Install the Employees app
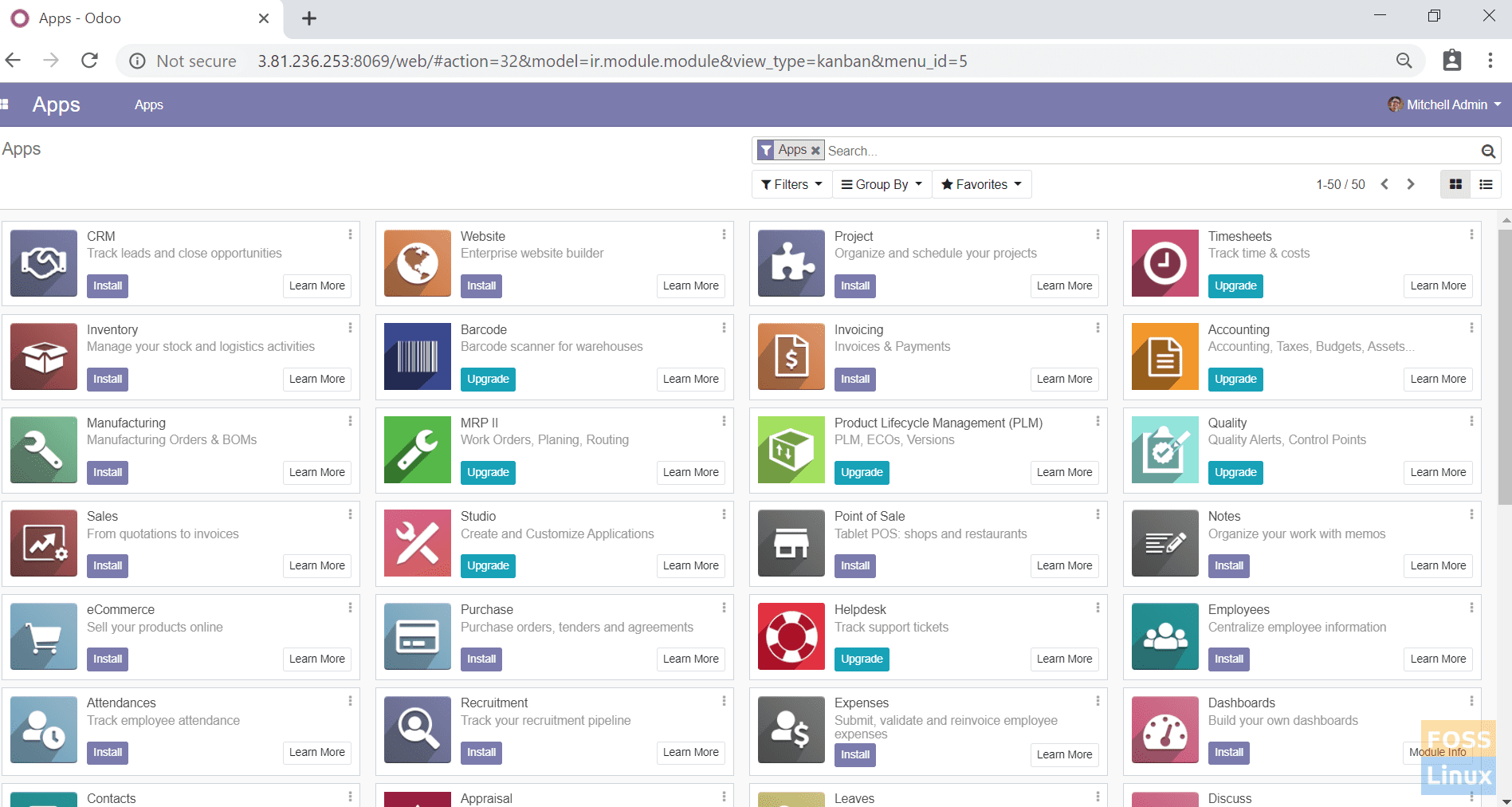The height and width of the screenshot is (807, 1512). point(1229,659)
